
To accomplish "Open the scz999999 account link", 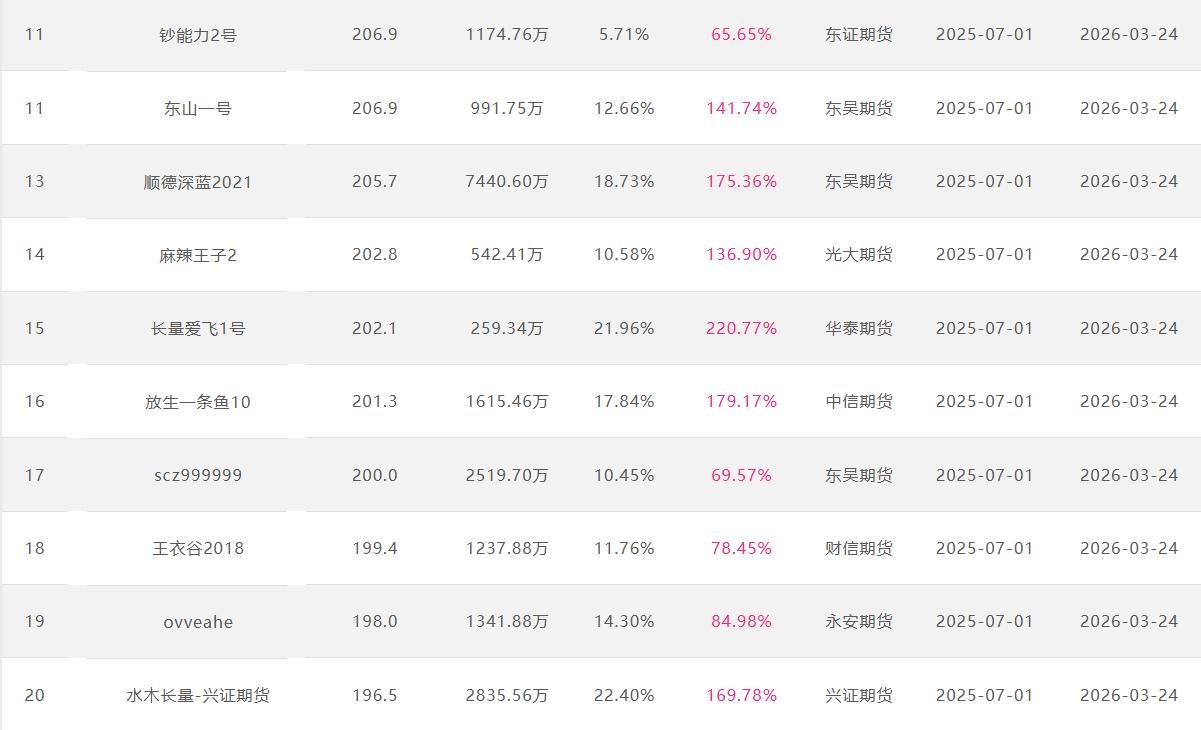I will [x=197, y=475].
